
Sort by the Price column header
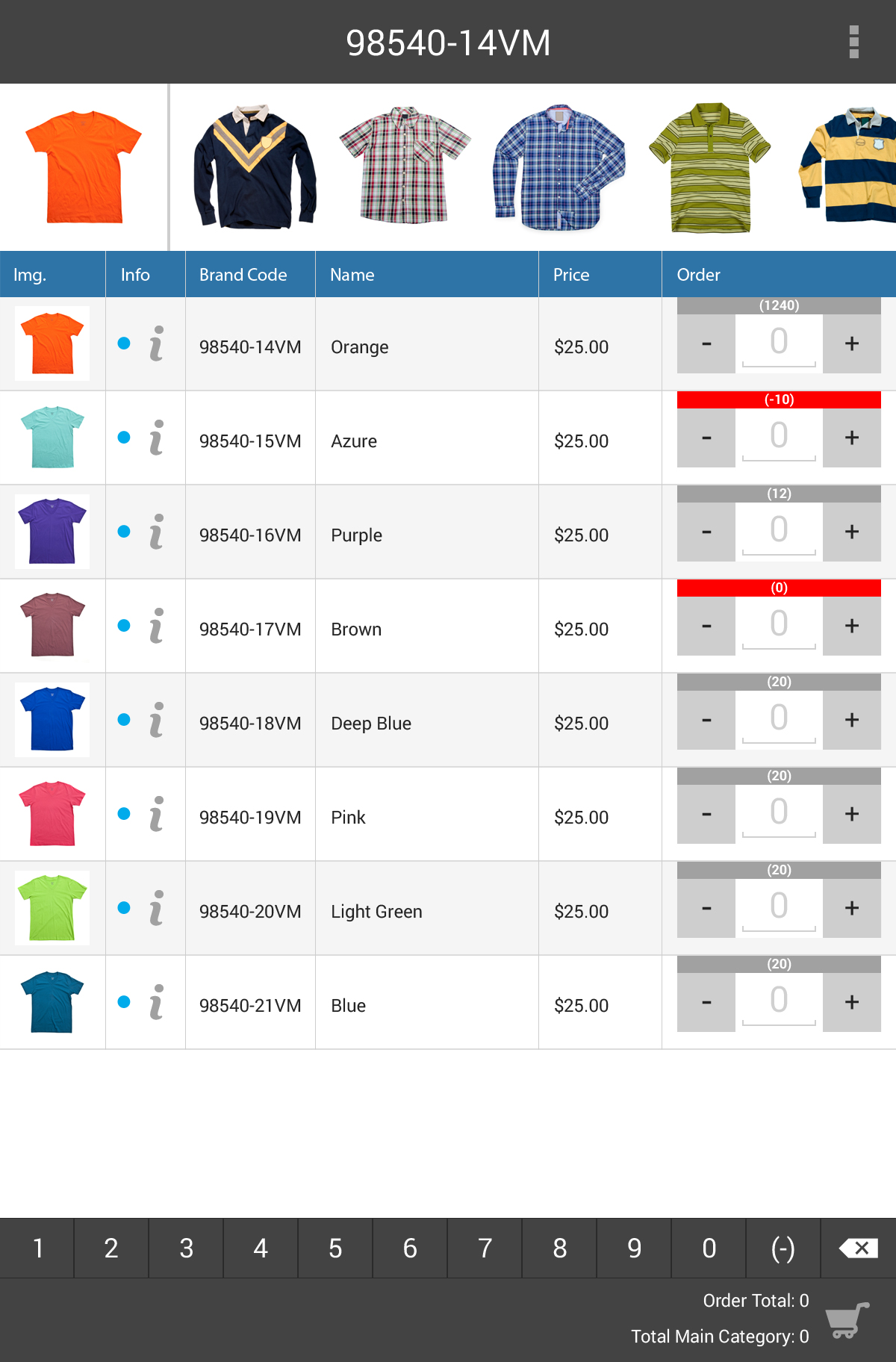click(571, 275)
